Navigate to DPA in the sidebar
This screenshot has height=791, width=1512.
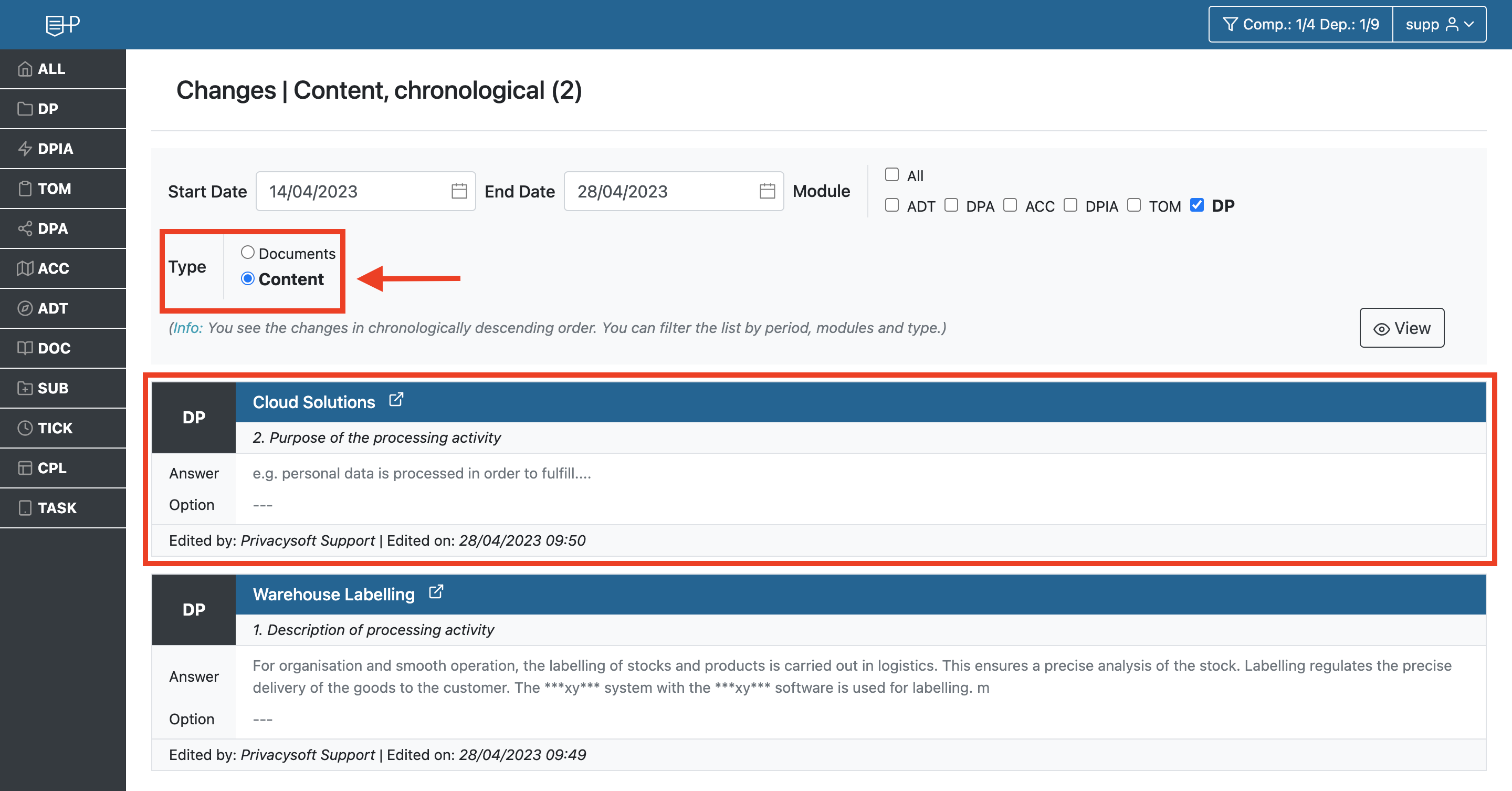(63, 228)
